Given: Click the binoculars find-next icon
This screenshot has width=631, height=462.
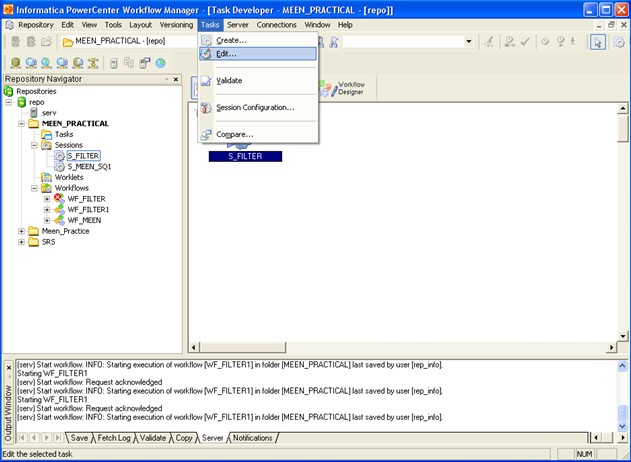Looking at the screenshot, I should 334,41.
